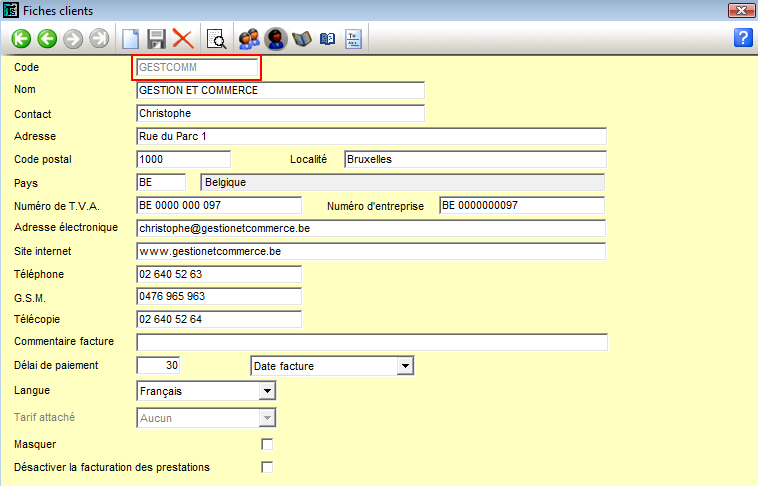Viewport: 758px width, 486px height.
Task: Save the client record with floppy icon
Action: pos(156,39)
